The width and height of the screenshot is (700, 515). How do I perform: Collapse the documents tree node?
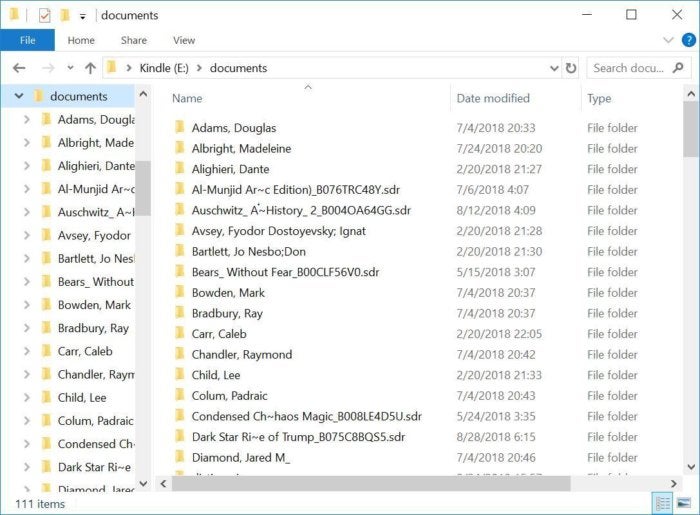point(19,96)
